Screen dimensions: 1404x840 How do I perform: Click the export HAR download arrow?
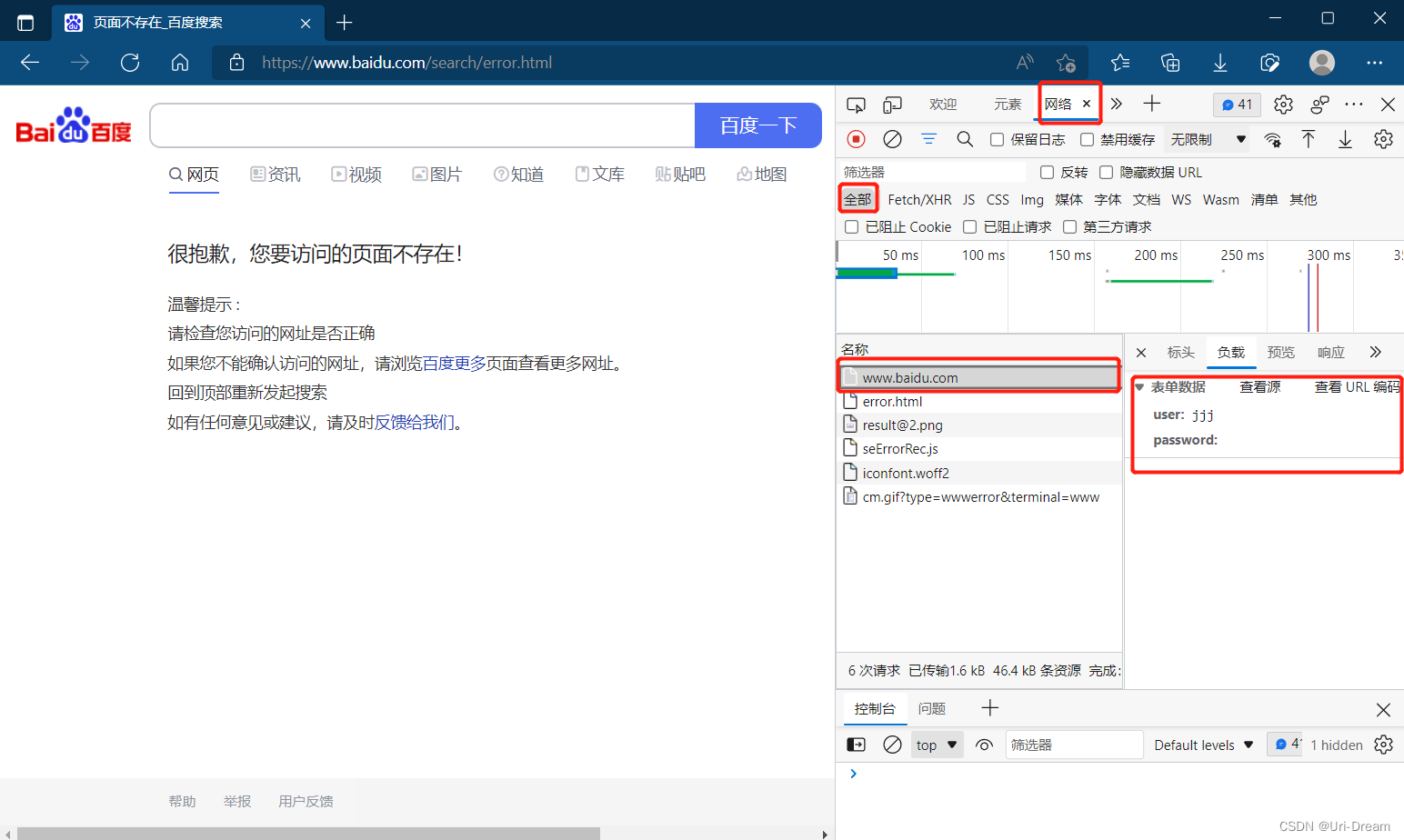[1345, 139]
